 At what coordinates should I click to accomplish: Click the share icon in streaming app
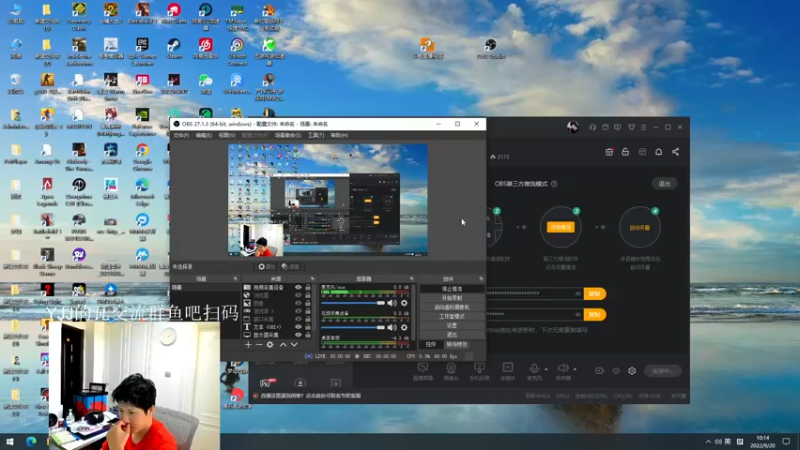point(676,152)
